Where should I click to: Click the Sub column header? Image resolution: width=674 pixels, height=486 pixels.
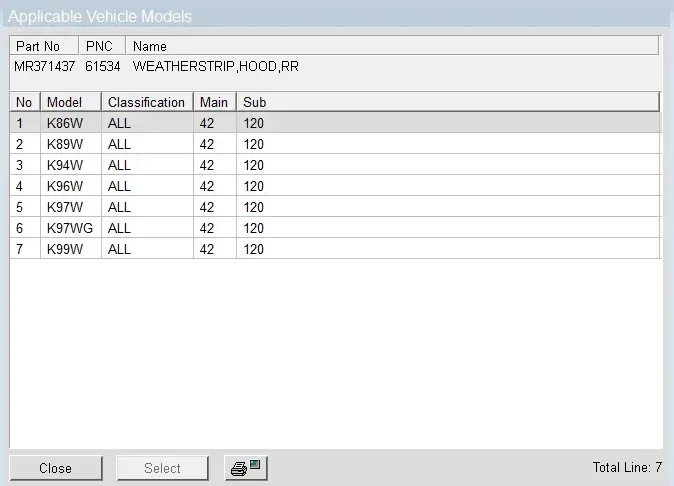coord(448,102)
